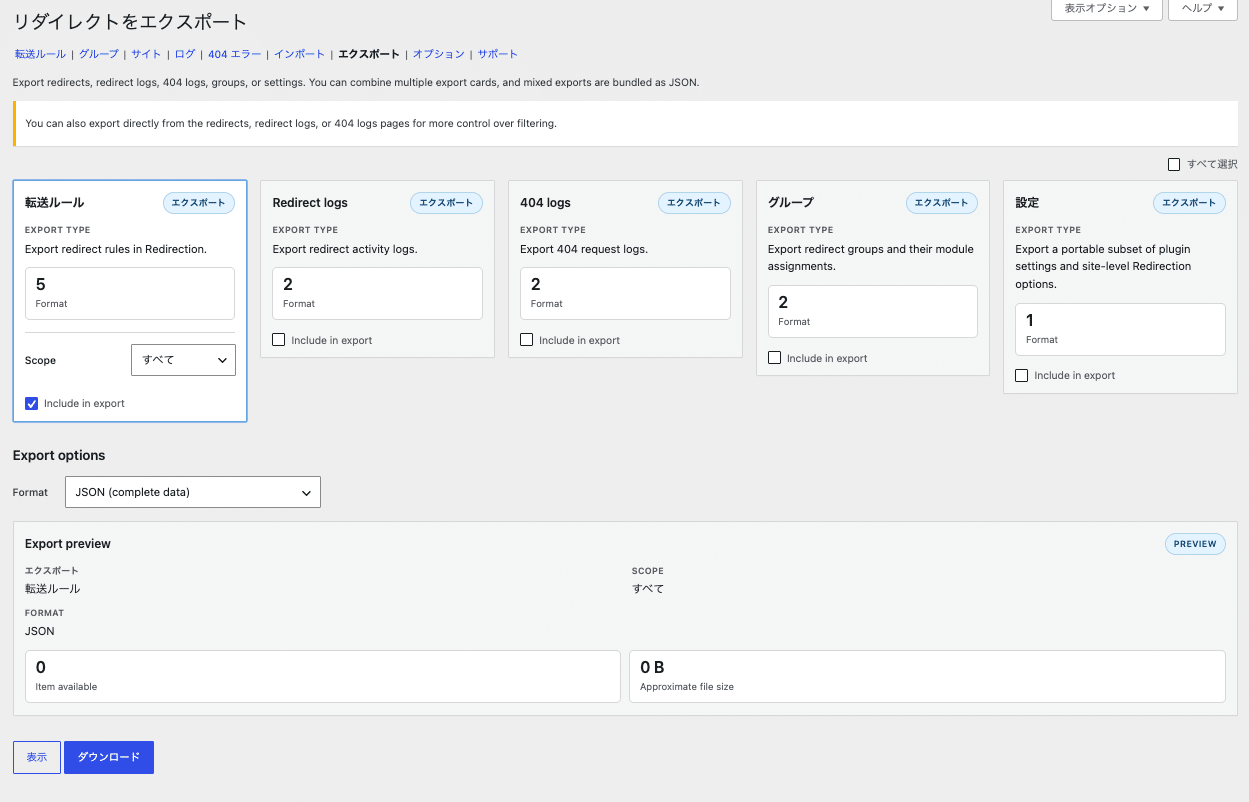Select the Redirect logs card title
Screen dimensions: 1249x802
coord(310,203)
